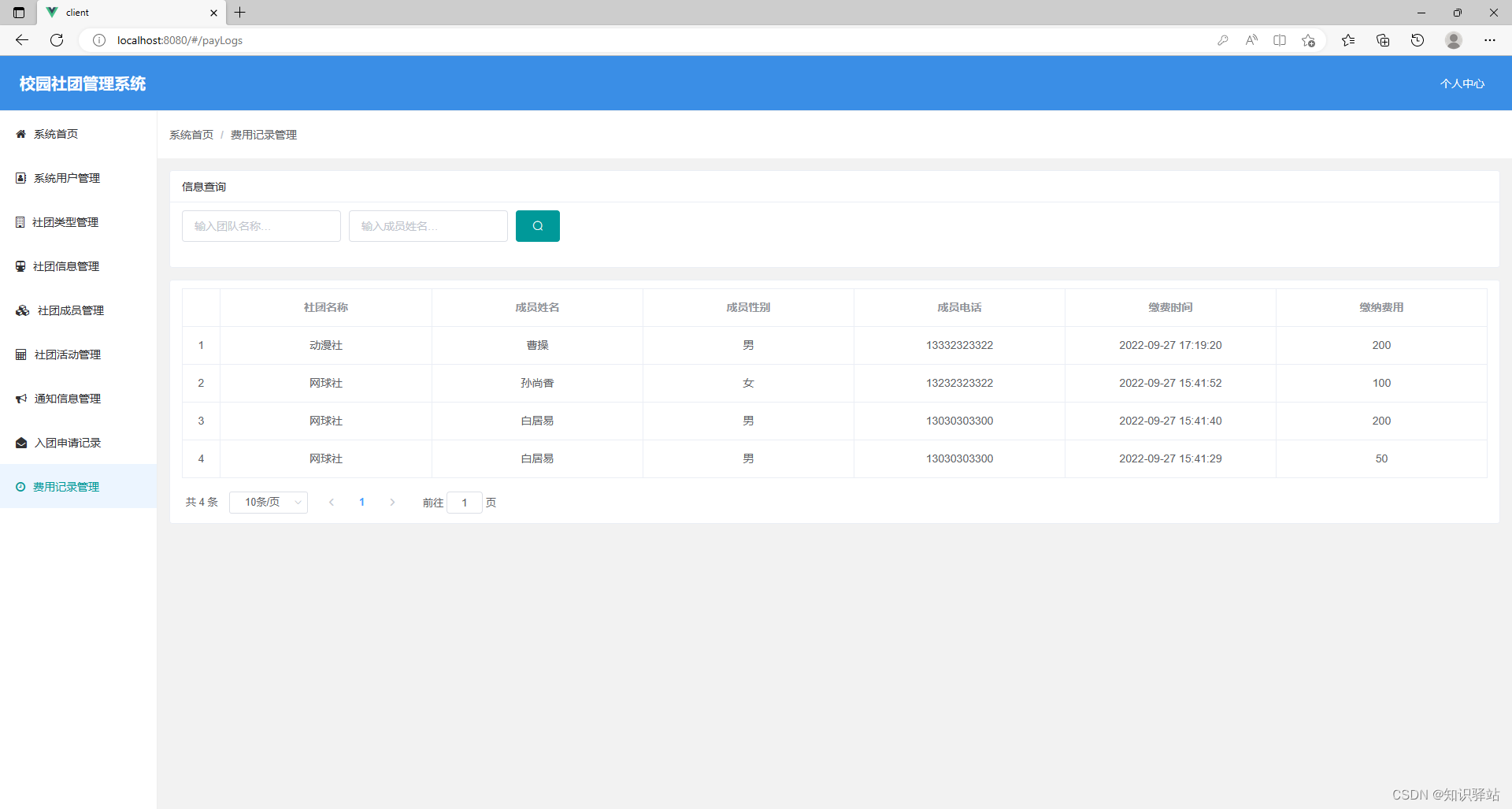Click the 系统首页 breadcrumb link
This screenshot has width=1512, height=809.
[x=191, y=135]
